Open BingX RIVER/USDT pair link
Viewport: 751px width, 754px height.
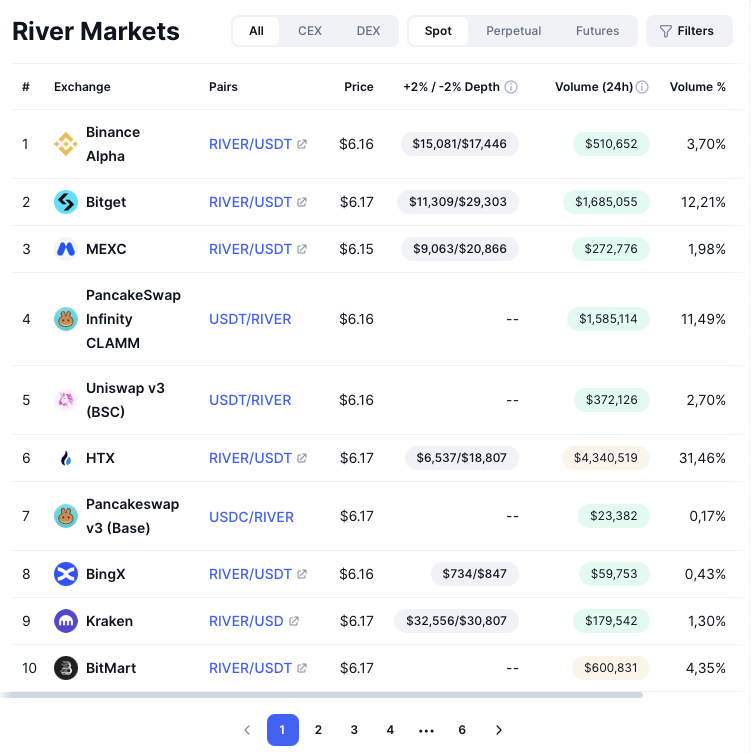250,574
